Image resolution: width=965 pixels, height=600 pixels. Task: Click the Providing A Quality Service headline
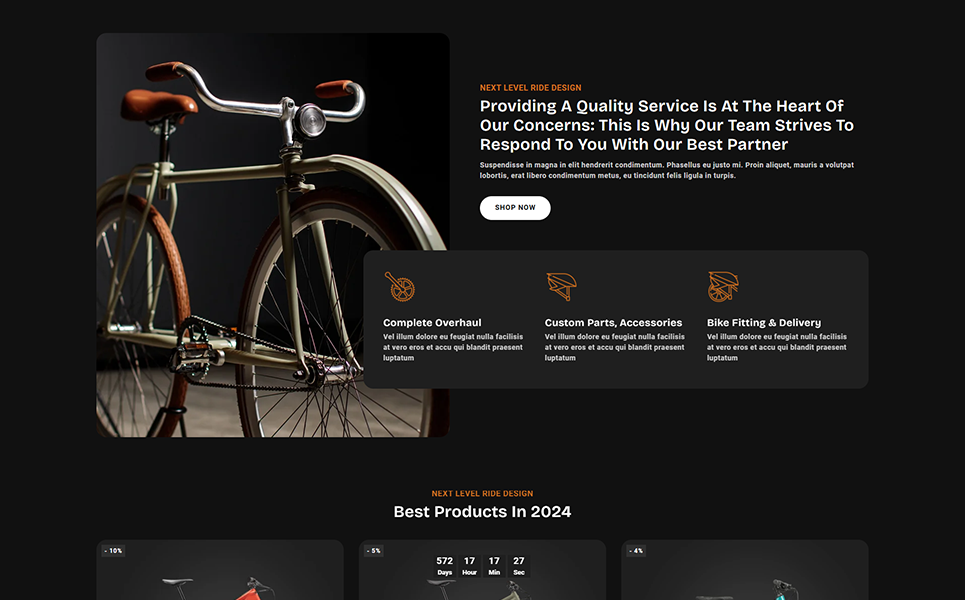pos(667,126)
